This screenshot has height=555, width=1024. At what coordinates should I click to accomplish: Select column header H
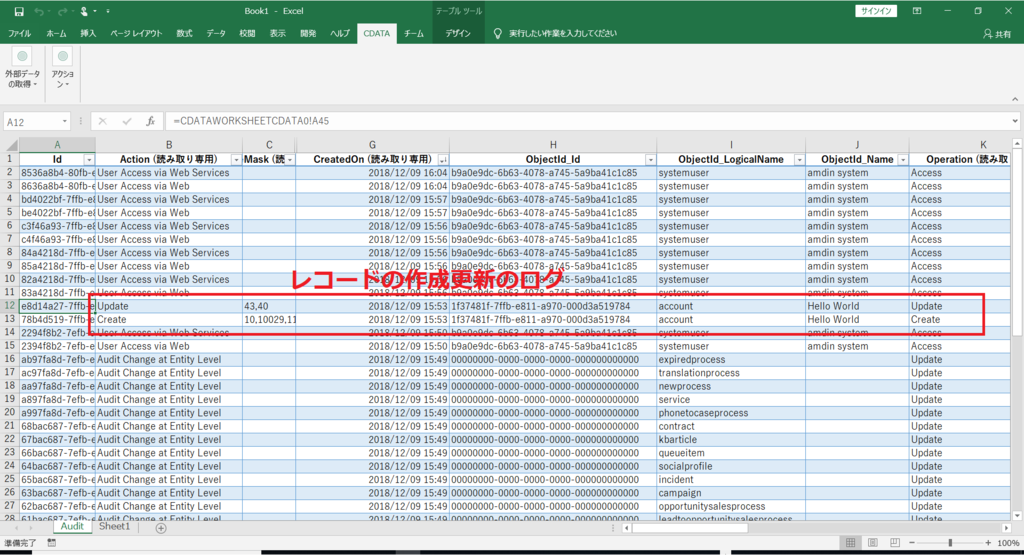coord(553,145)
